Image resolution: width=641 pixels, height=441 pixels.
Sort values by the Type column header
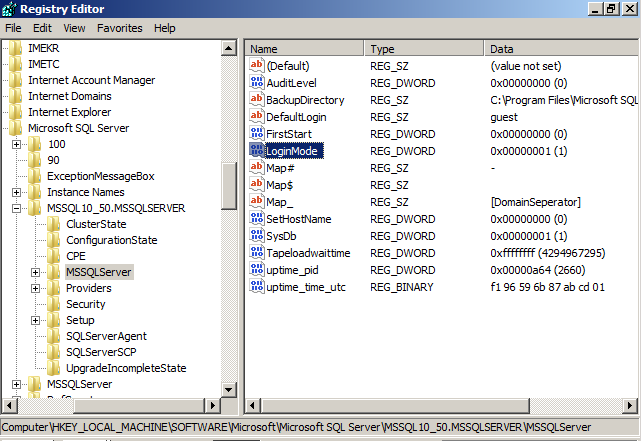pyautogui.click(x=424, y=49)
